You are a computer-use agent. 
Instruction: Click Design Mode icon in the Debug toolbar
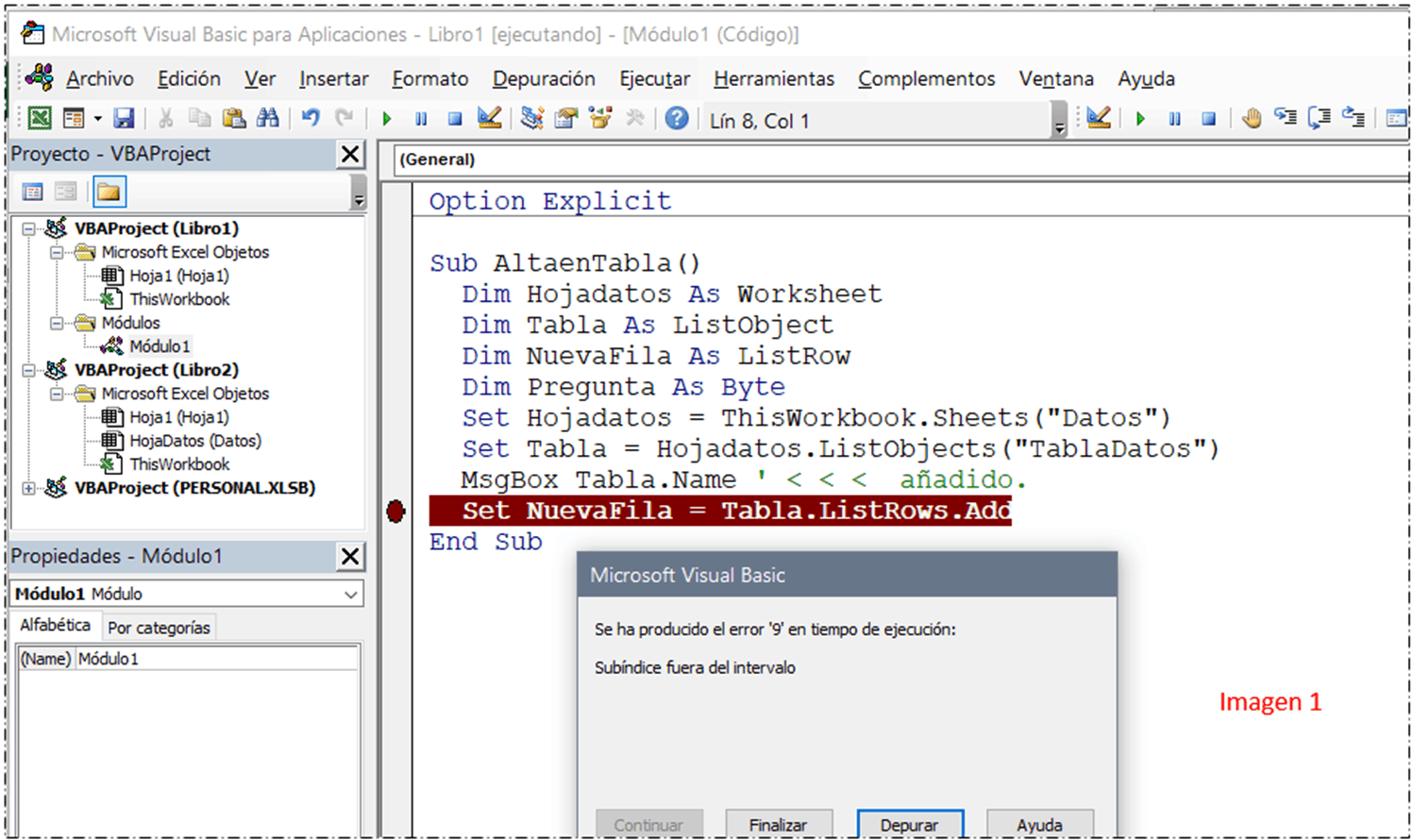tap(1099, 118)
